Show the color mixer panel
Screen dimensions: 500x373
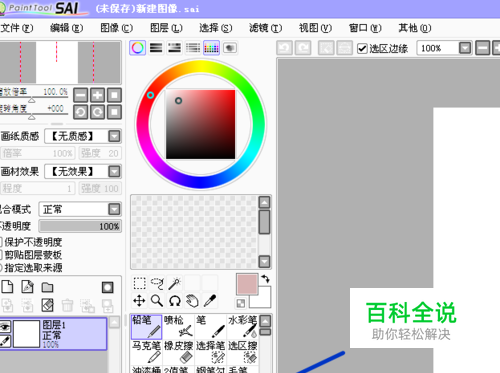click(193, 48)
